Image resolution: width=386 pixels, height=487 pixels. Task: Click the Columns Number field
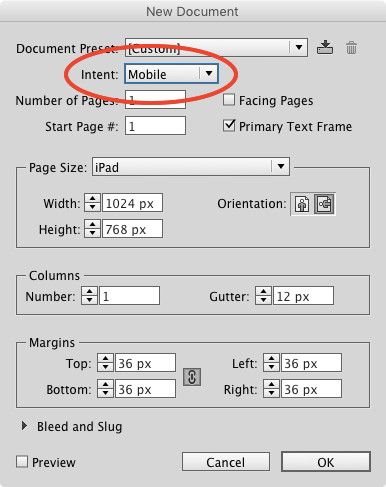click(129, 296)
